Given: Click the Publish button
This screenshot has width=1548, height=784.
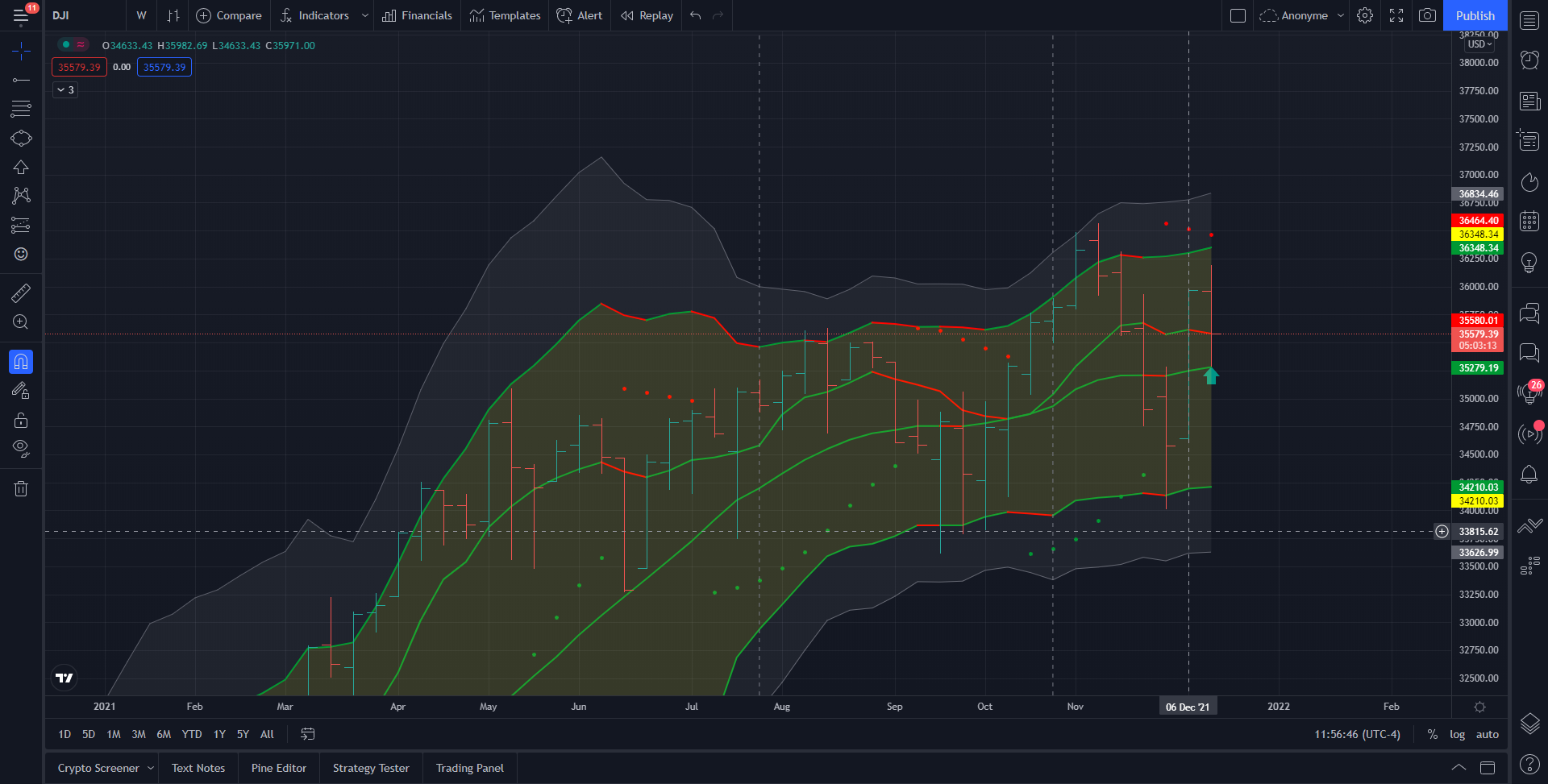Looking at the screenshot, I should 1475,15.
